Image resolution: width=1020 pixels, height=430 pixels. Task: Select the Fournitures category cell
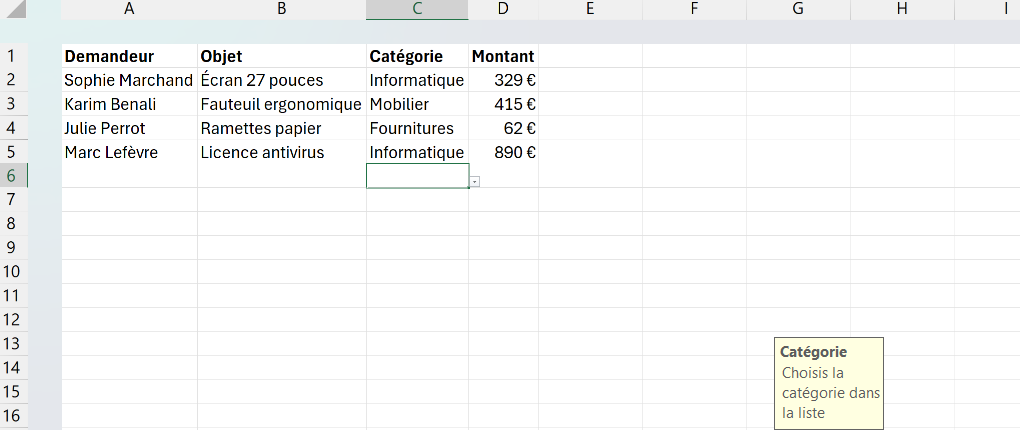coord(417,128)
